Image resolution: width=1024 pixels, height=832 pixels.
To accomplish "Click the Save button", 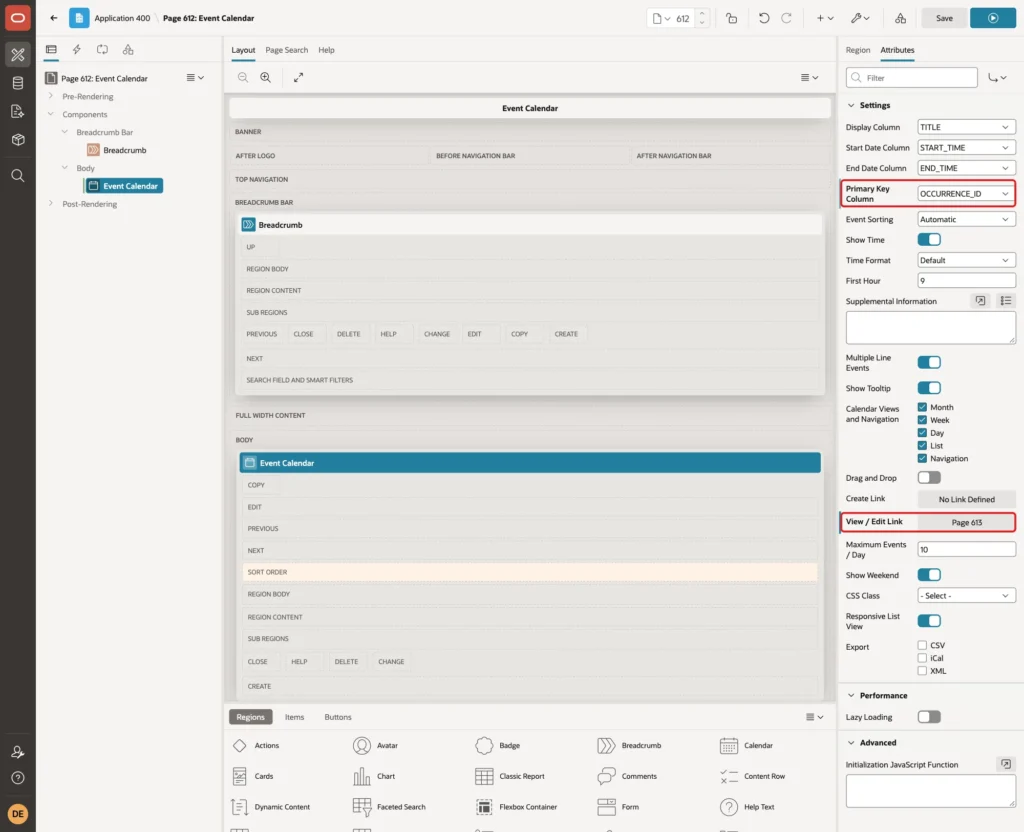I will (944, 18).
